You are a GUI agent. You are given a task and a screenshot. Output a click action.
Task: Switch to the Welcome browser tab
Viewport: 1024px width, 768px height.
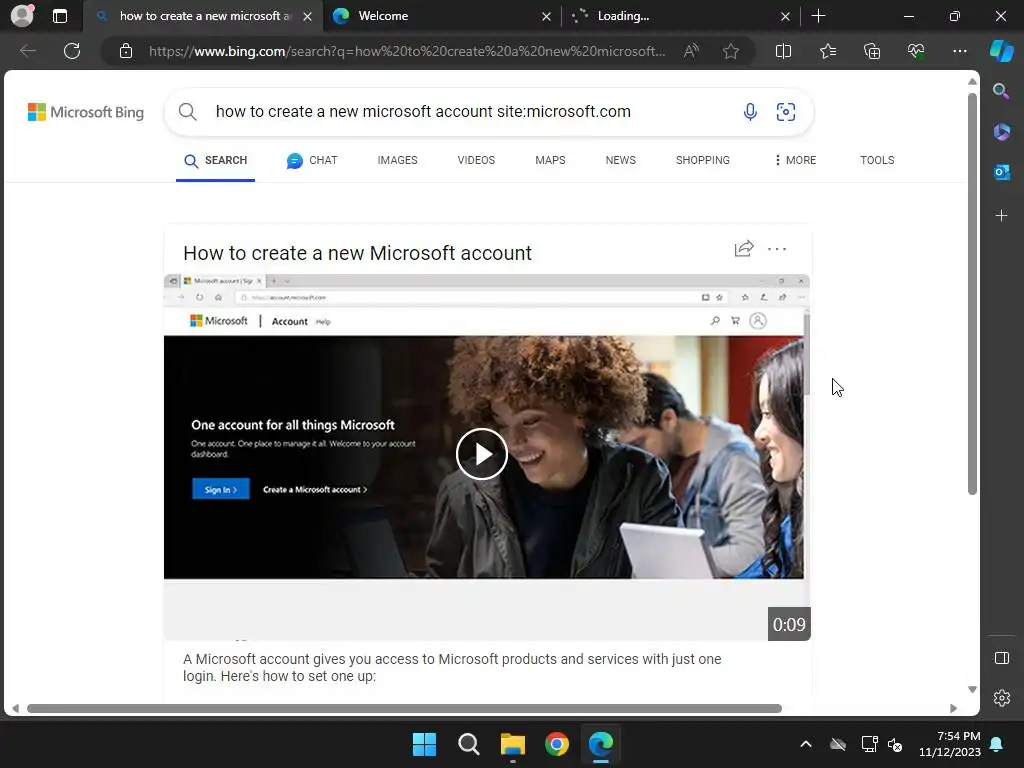pos(443,16)
